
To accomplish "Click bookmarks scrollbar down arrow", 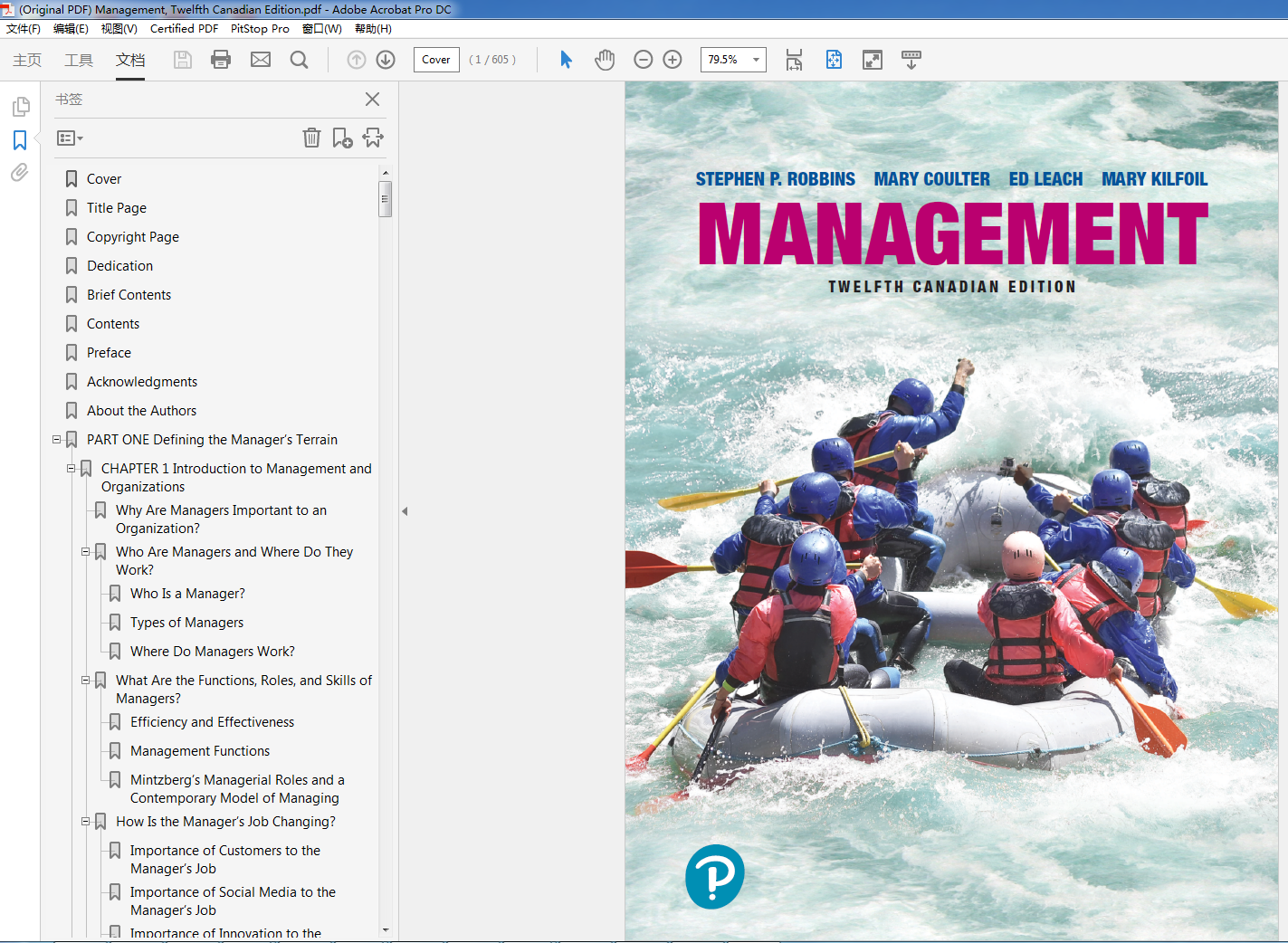I will coord(386,929).
